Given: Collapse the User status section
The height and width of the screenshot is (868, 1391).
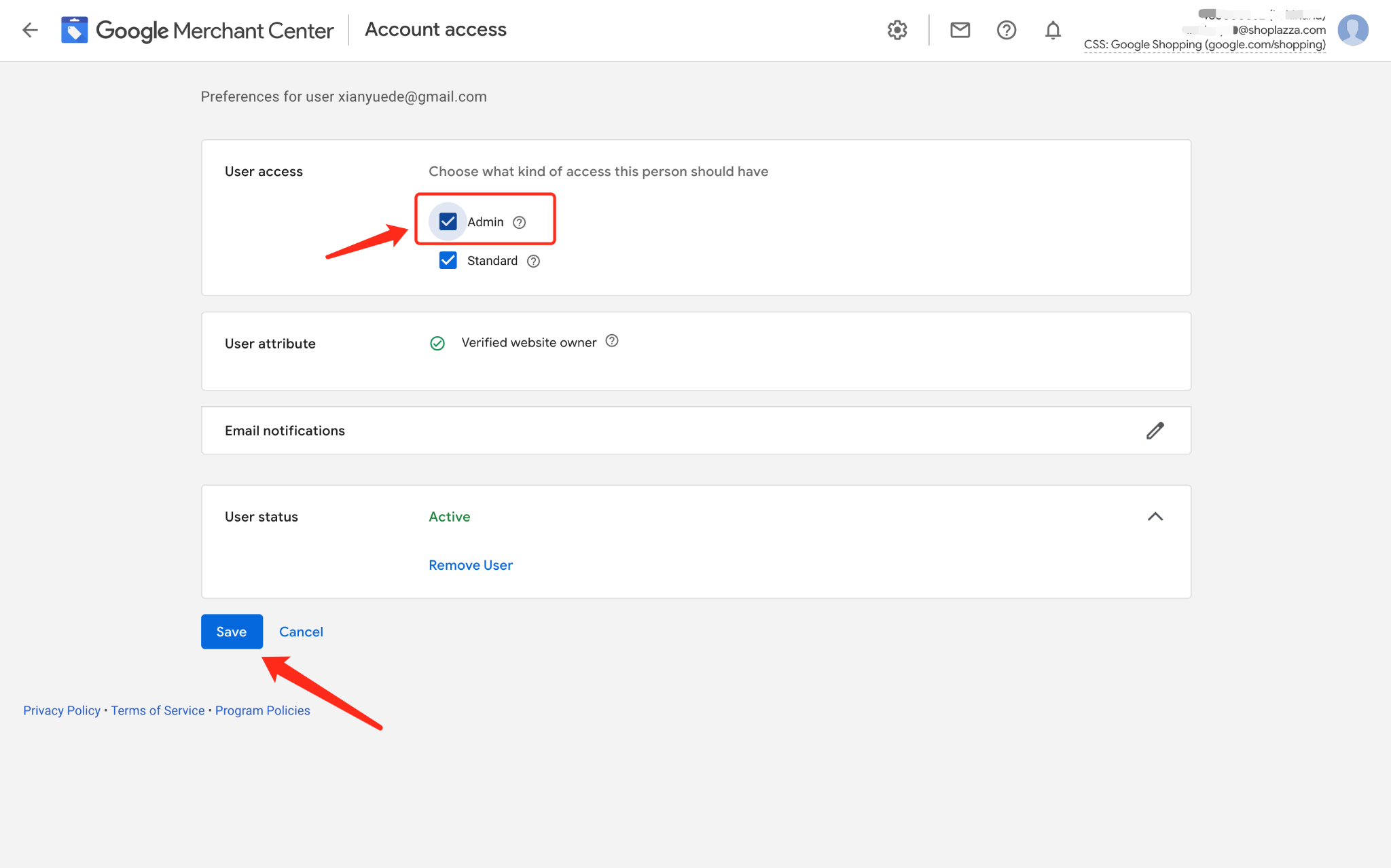Looking at the screenshot, I should pos(1155,517).
